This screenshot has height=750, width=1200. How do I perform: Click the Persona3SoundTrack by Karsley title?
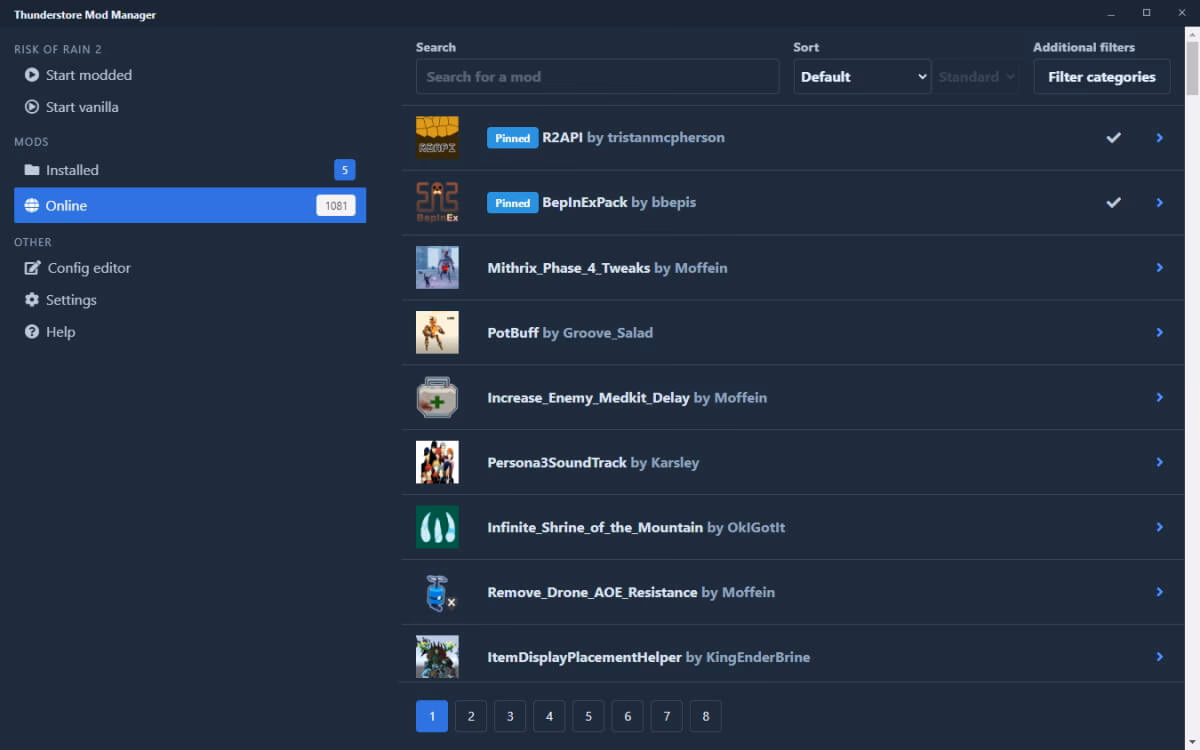(593, 463)
